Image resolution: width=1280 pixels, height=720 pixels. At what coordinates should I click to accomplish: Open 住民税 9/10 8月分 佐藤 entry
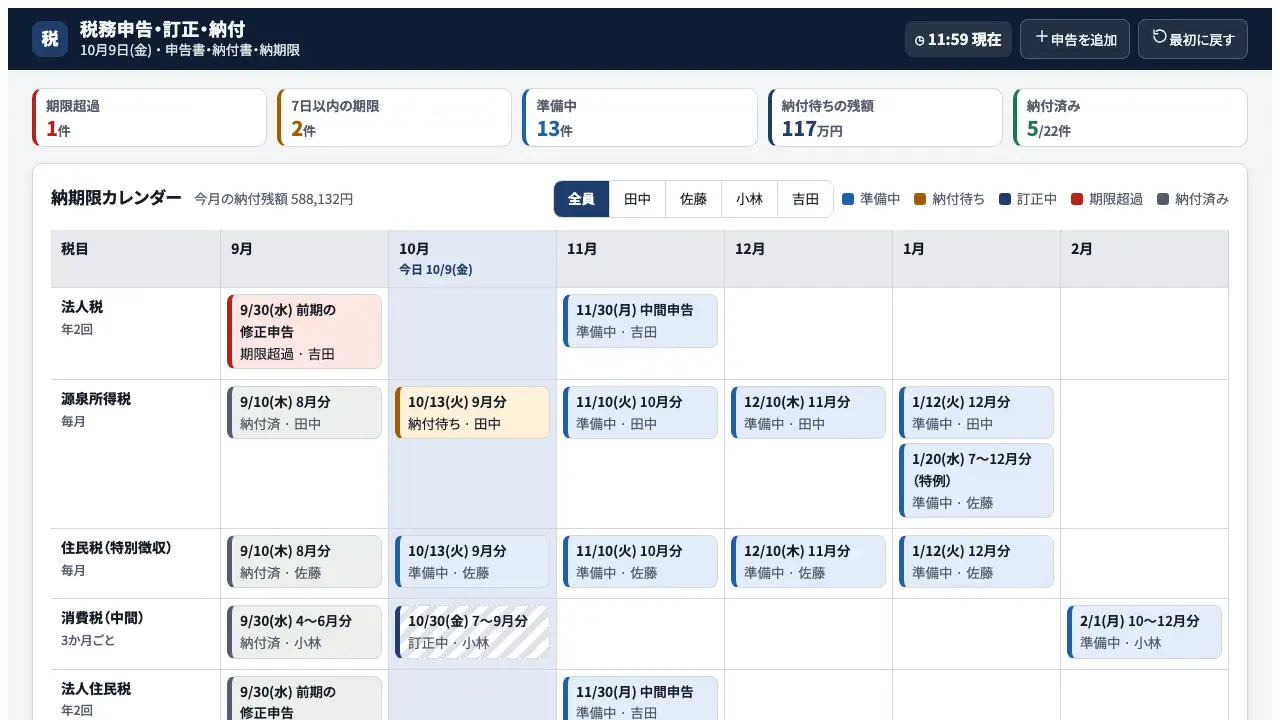[x=304, y=562]
